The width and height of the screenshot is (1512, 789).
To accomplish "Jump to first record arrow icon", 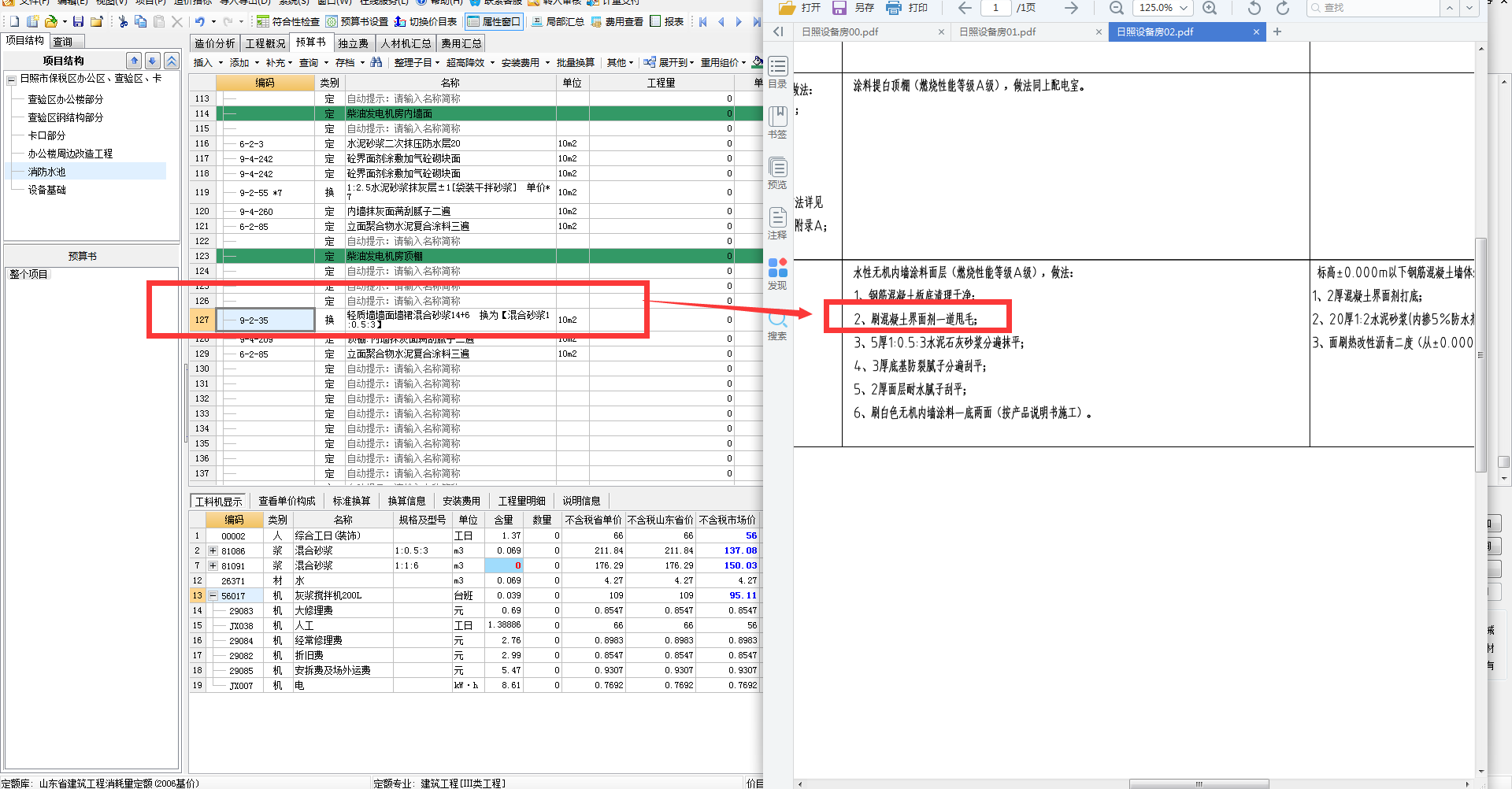I will [703, 22].
